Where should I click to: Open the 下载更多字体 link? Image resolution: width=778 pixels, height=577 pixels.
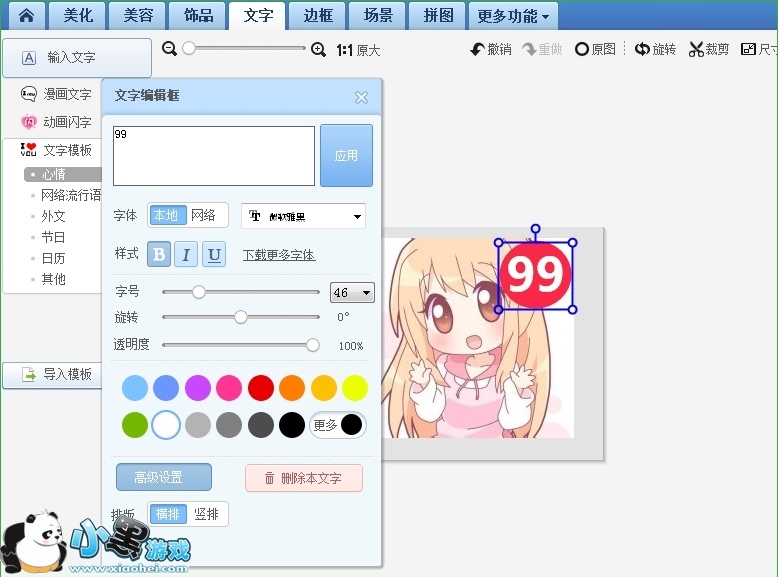279,256
